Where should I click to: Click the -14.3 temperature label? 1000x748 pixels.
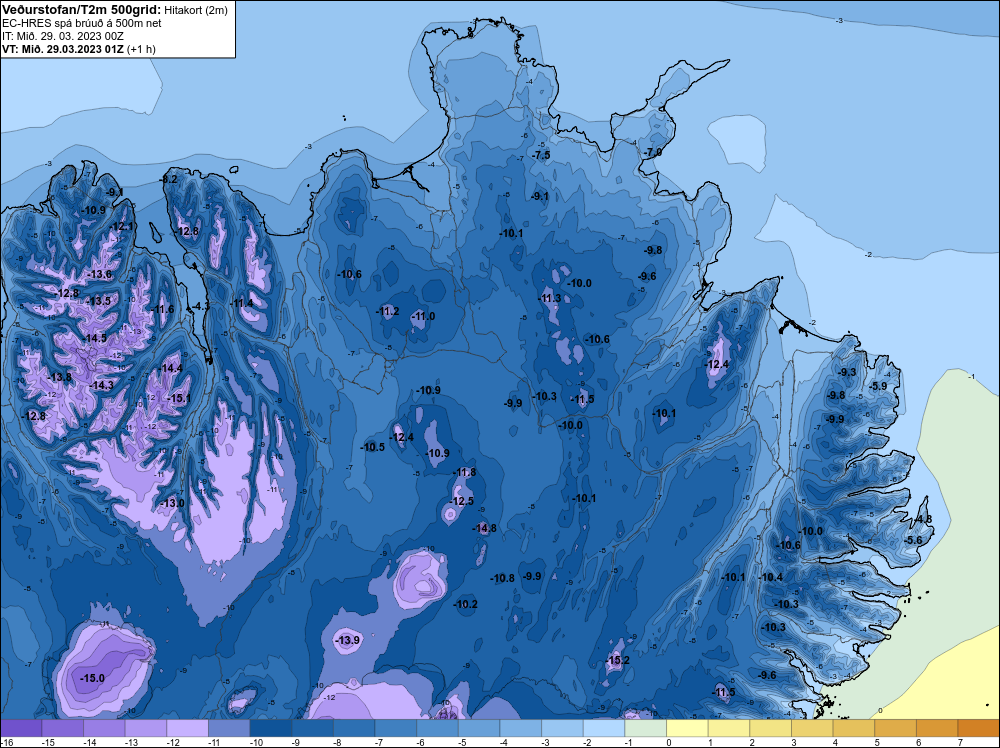101,385
